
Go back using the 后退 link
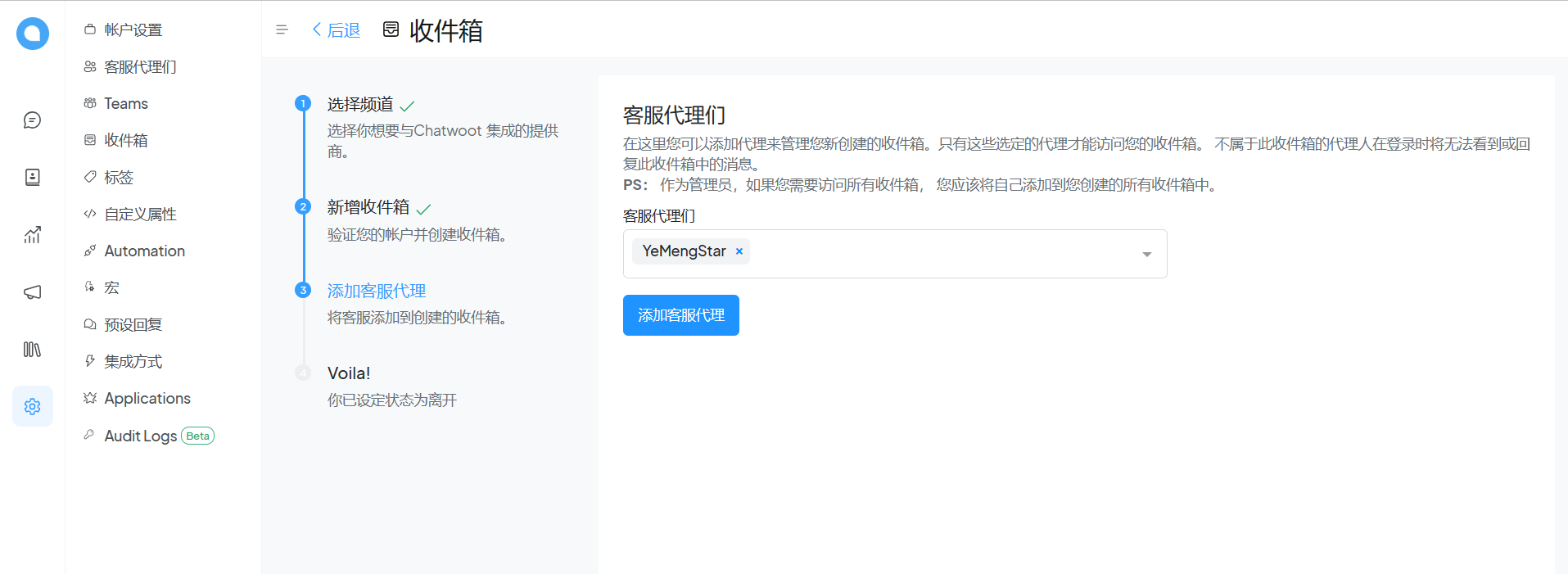pyautogui.click(x=337, y=30)
